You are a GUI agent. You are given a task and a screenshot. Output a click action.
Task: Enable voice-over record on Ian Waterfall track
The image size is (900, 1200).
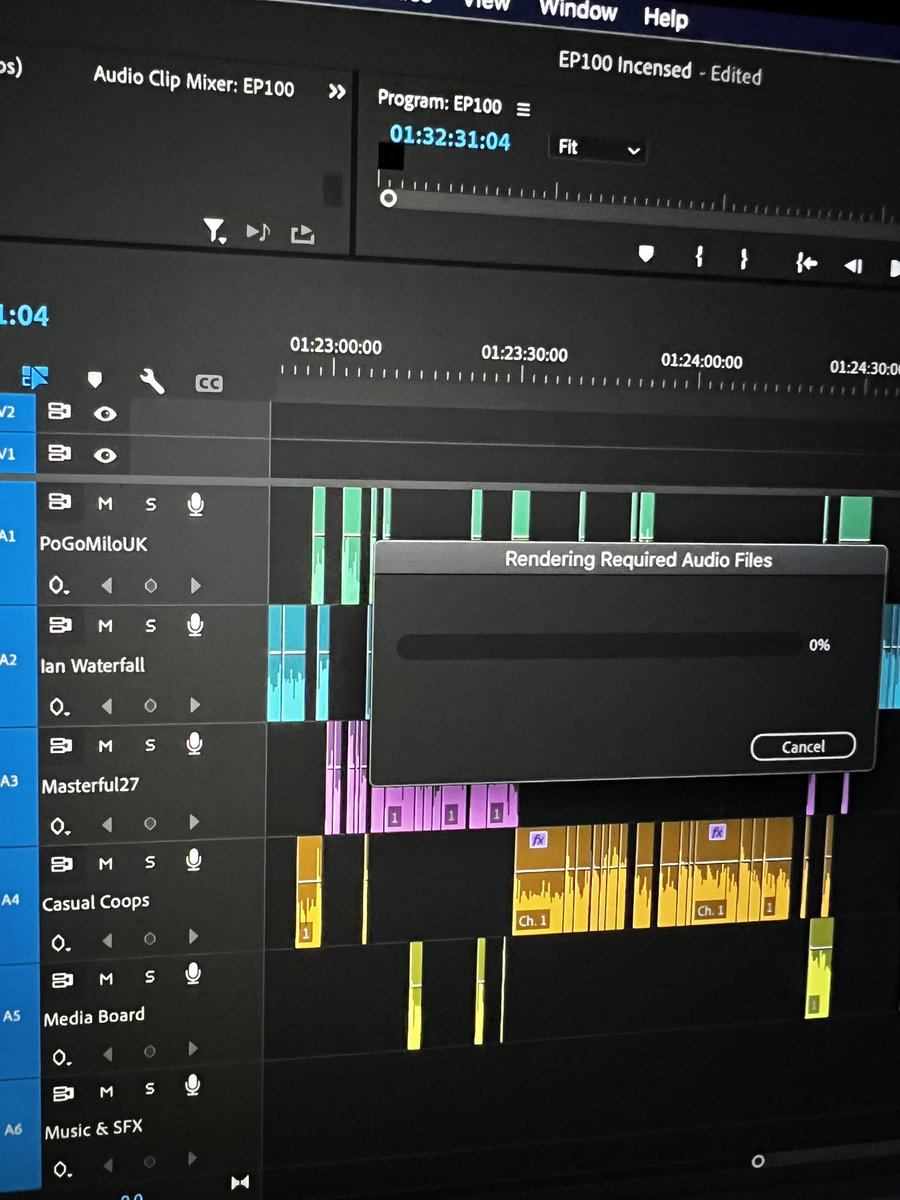(195, 625)
